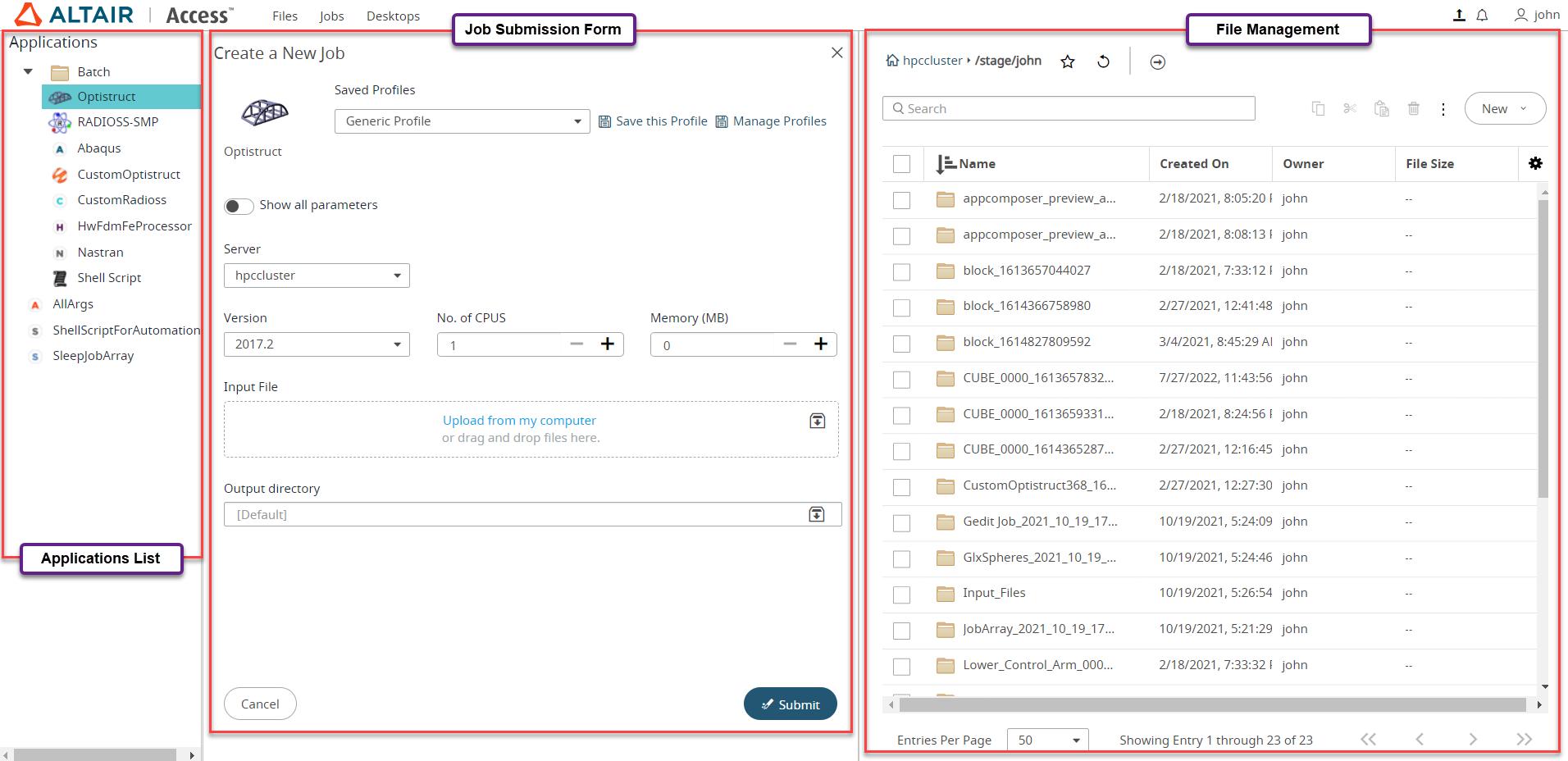Click the delete trash icon
1568x761 pixels.
(x=1414, y=108)
